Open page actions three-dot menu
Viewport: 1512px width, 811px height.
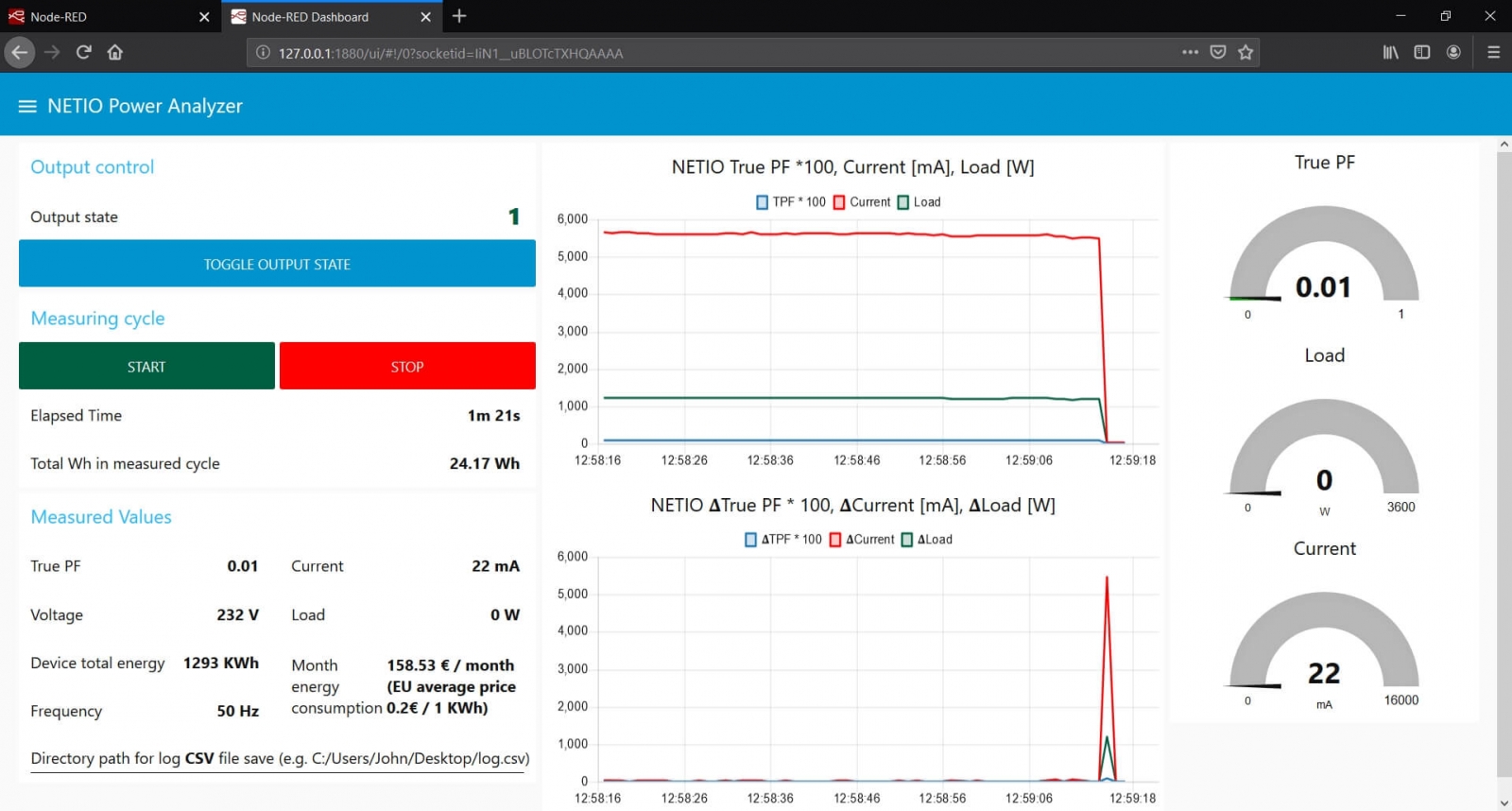point(1190,52)
